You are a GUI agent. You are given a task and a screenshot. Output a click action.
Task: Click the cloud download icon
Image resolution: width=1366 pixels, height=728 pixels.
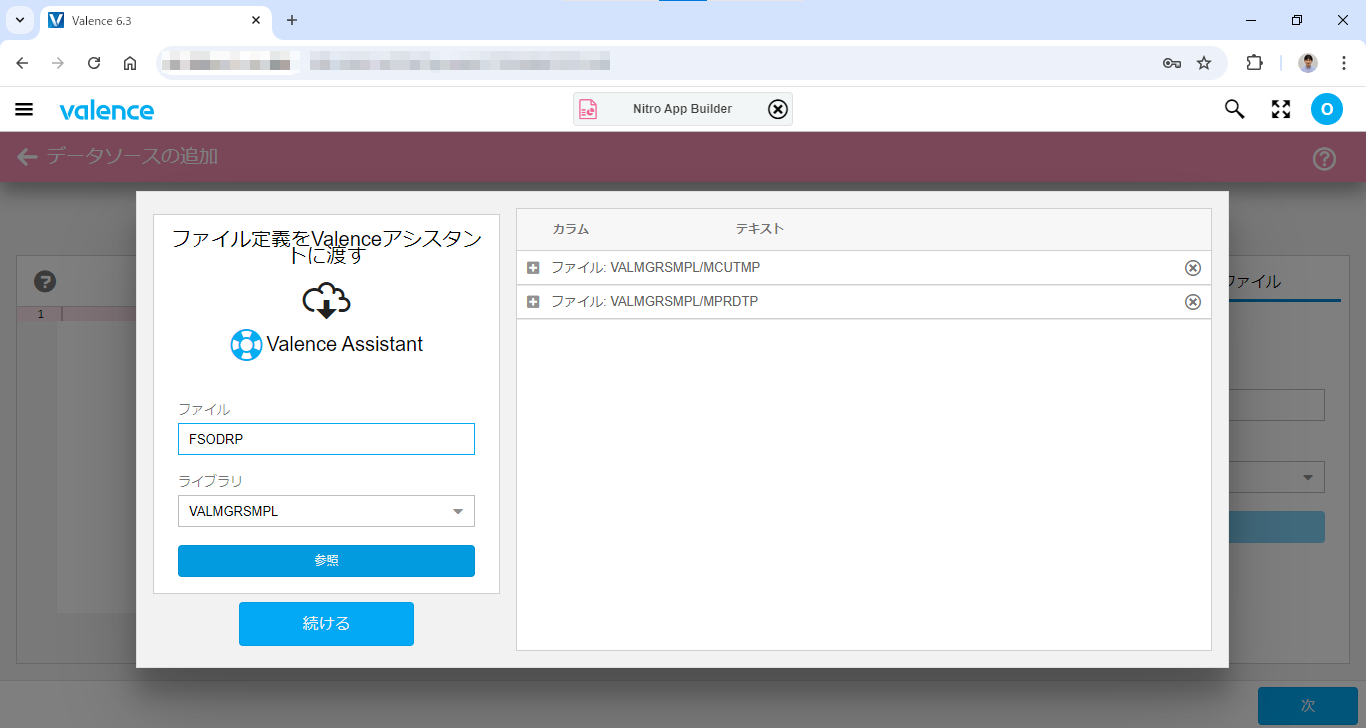pos(326,301)
